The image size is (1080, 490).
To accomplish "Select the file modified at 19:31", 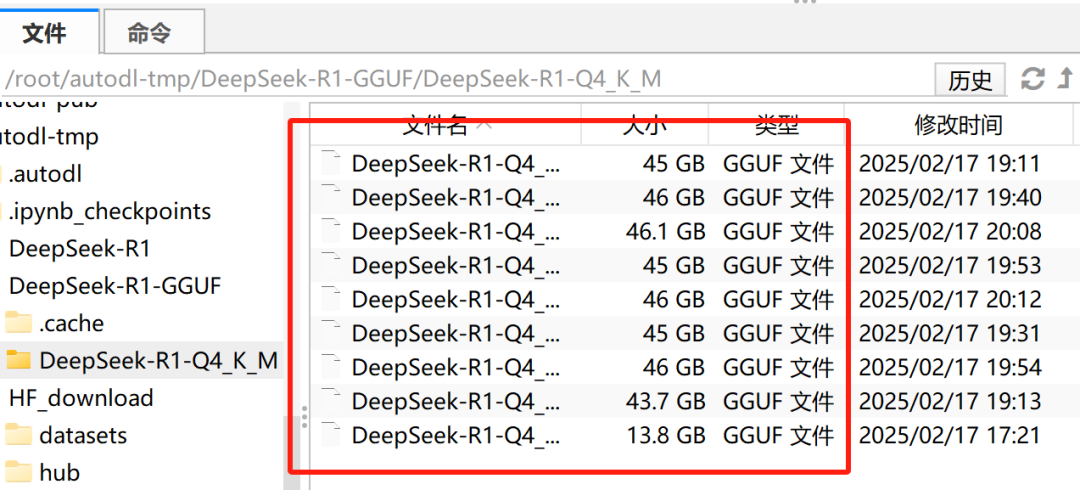I will tap(691, 333).
